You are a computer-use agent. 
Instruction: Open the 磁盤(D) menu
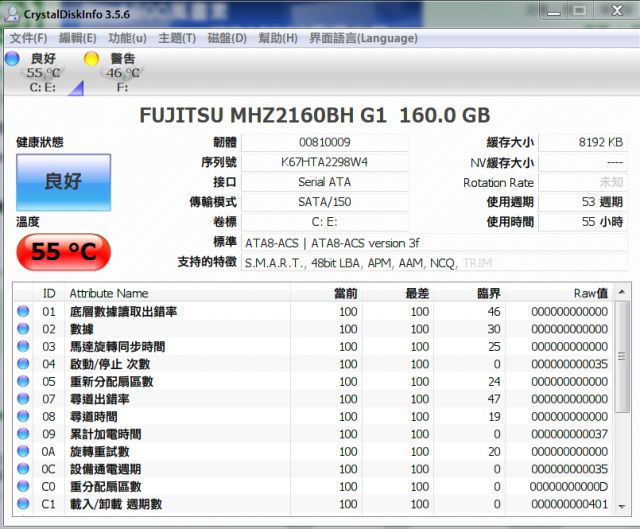click(227, 38)
